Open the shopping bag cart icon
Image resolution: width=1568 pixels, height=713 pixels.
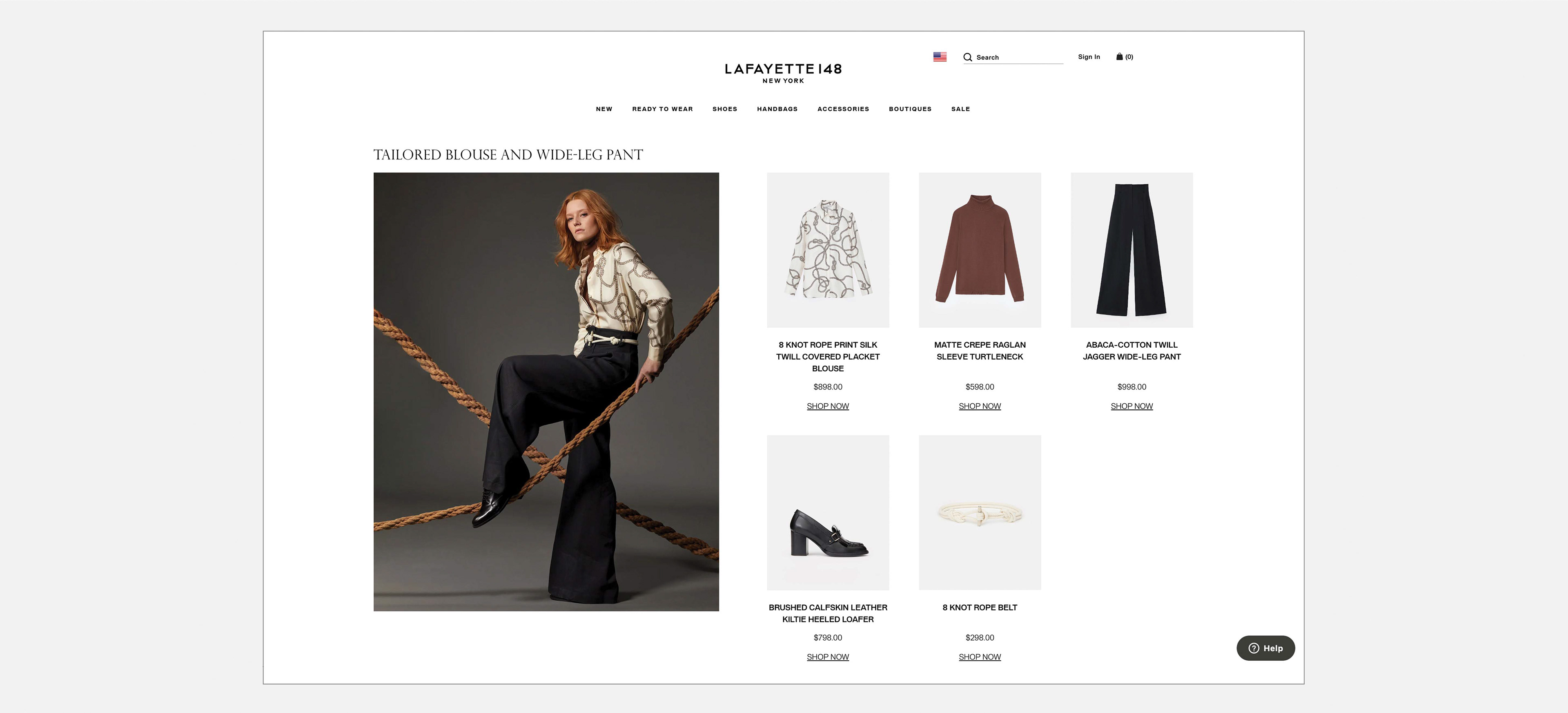[1119, 57]
